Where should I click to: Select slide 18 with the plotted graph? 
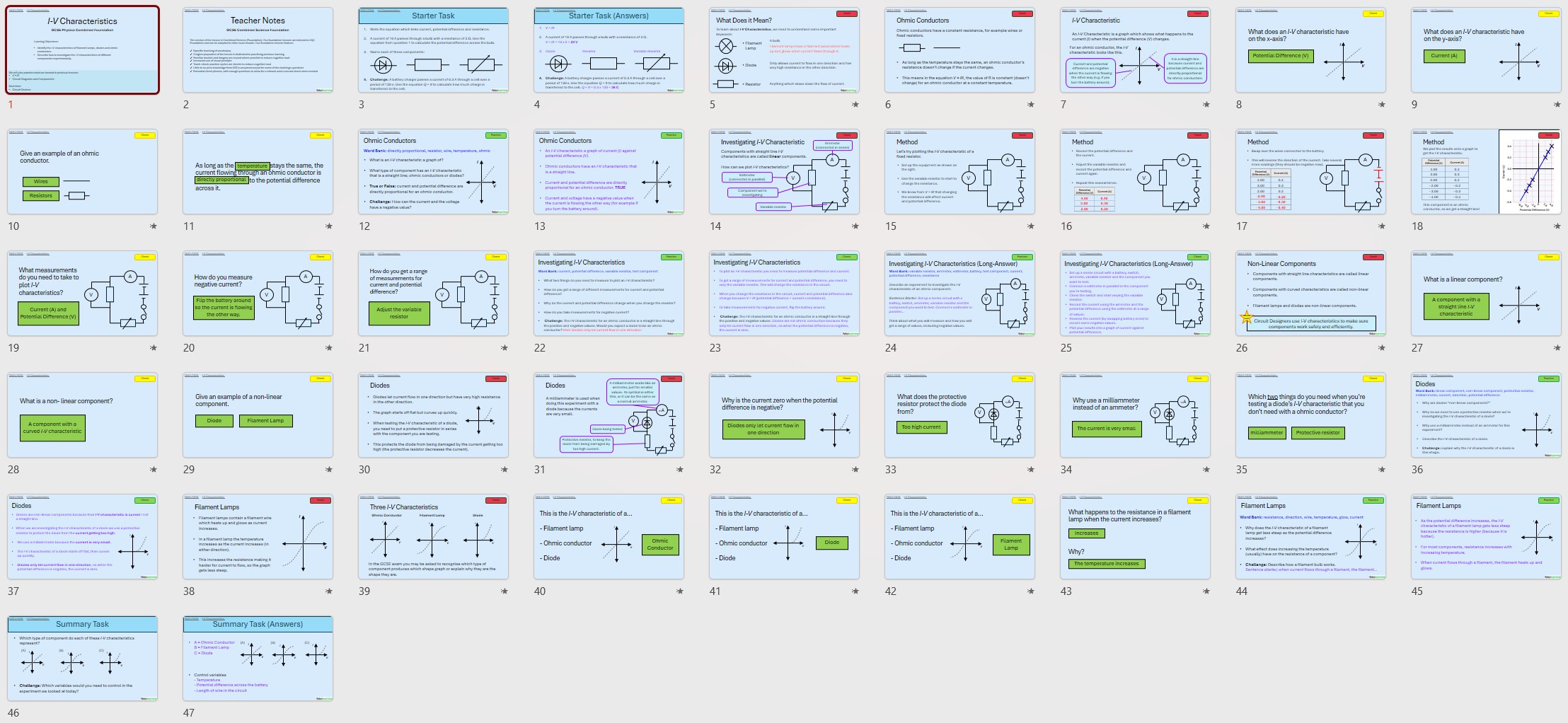pyautogui.click(x=1486, y=172)
